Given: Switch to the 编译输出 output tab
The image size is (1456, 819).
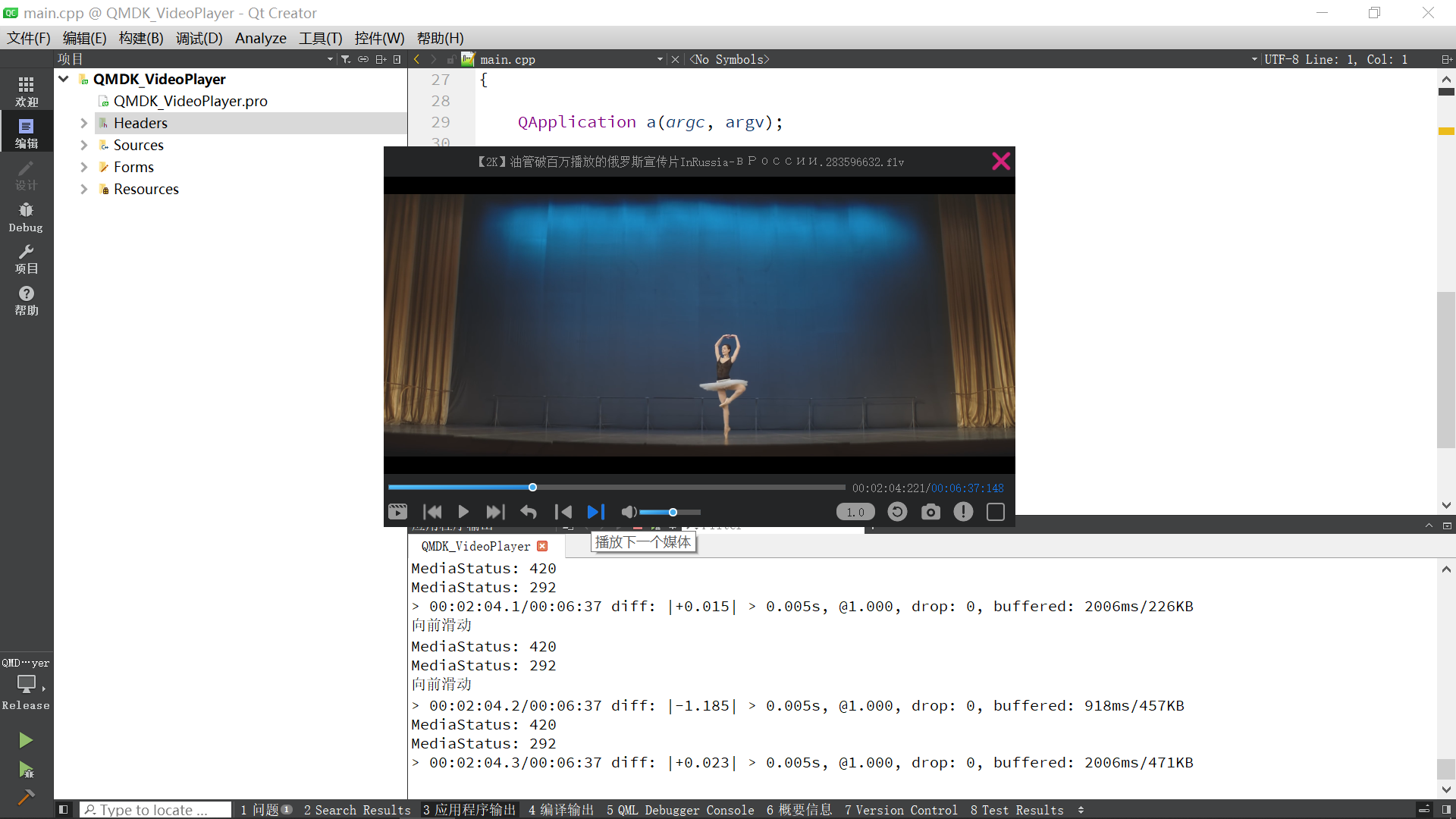Looking at the screenshot, I should pyautogui.click(x=561, y=810).
